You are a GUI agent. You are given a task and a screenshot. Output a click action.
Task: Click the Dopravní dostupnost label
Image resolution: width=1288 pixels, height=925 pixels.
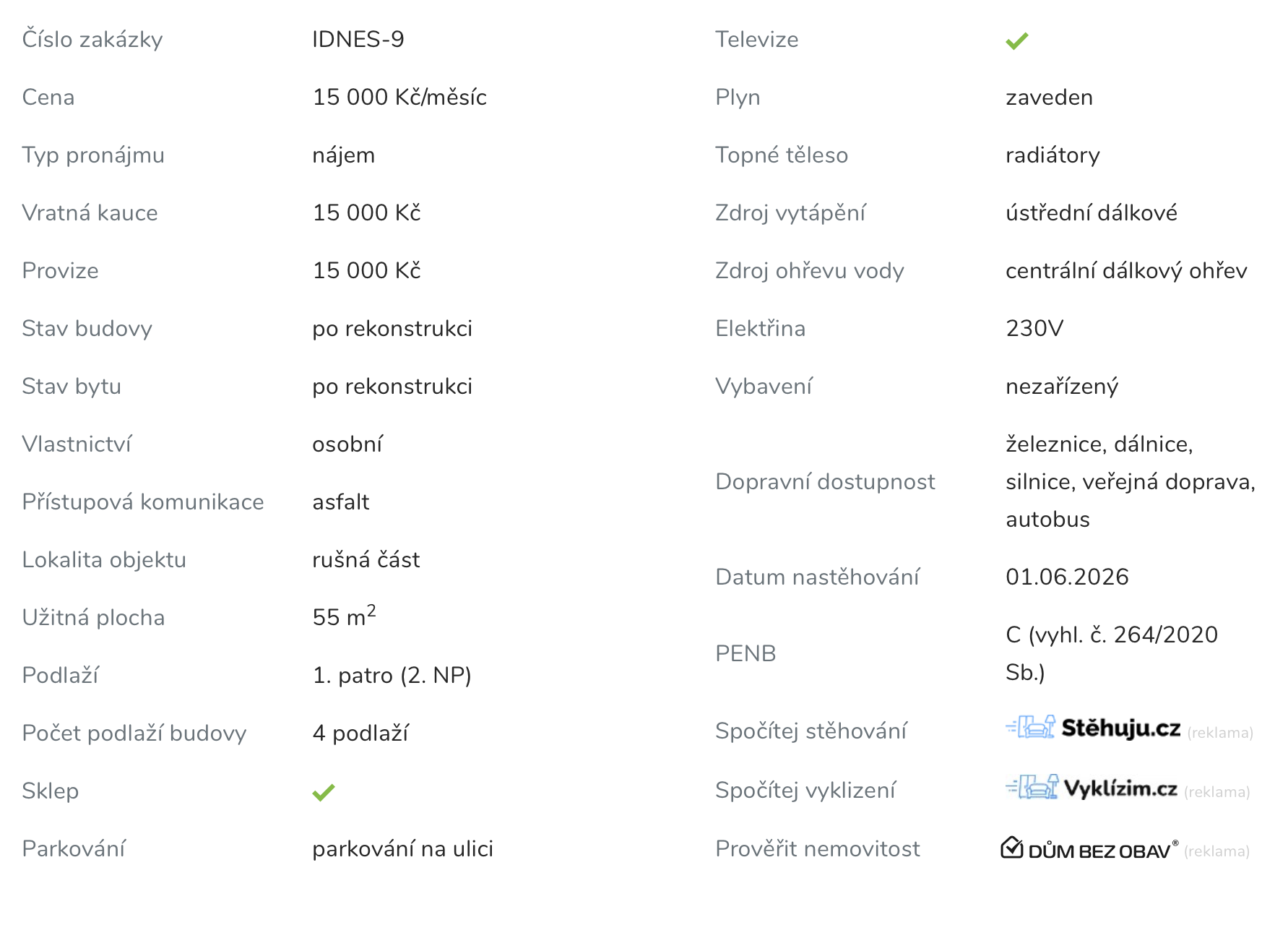[x=824, y=481]
